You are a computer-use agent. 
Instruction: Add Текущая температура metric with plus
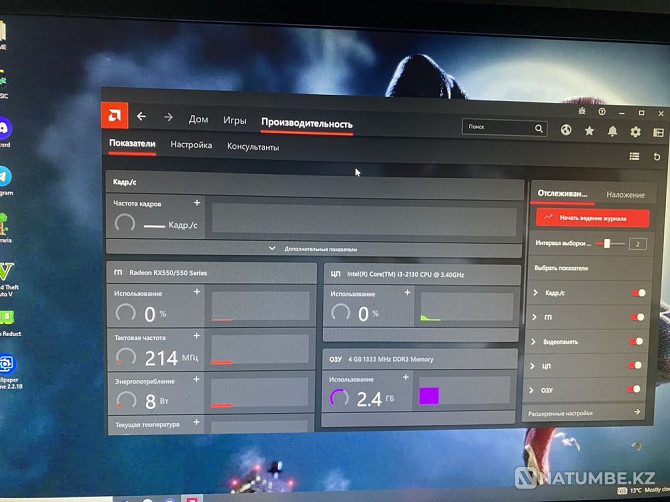pos(197,422)
